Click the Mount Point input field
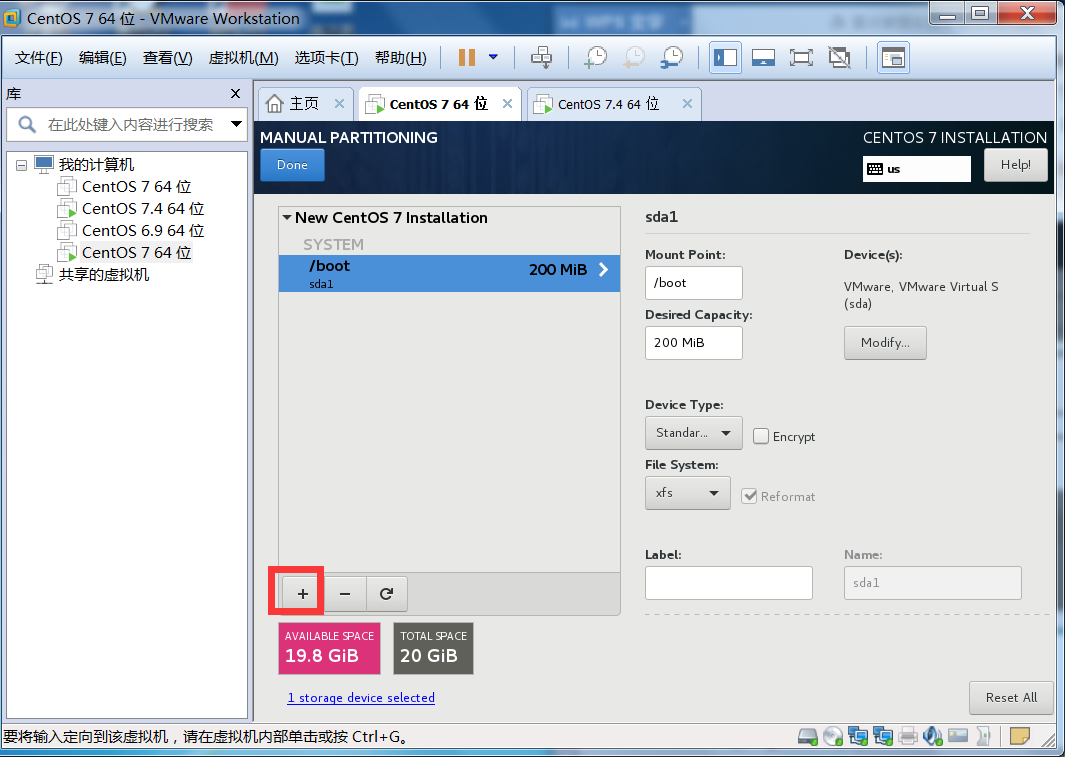Screen dimensions: 1065x757 pos(693,283)
